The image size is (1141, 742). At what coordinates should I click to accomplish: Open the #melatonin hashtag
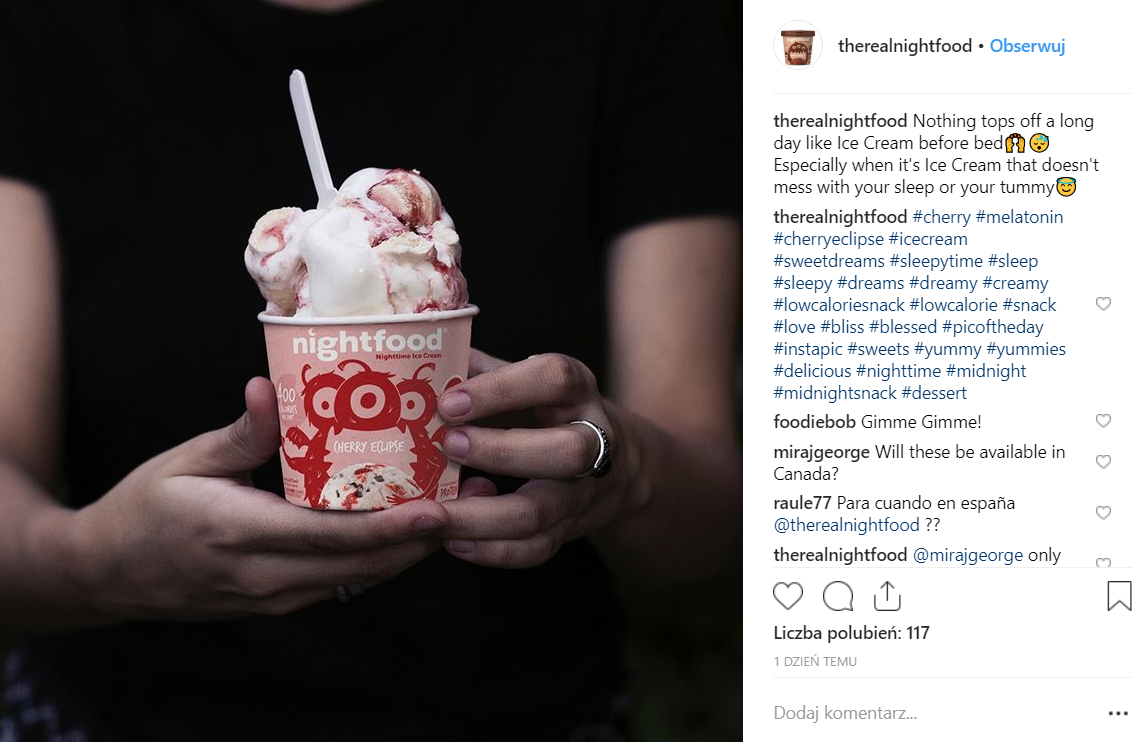pyautogui.click(x=1019, y=217)
